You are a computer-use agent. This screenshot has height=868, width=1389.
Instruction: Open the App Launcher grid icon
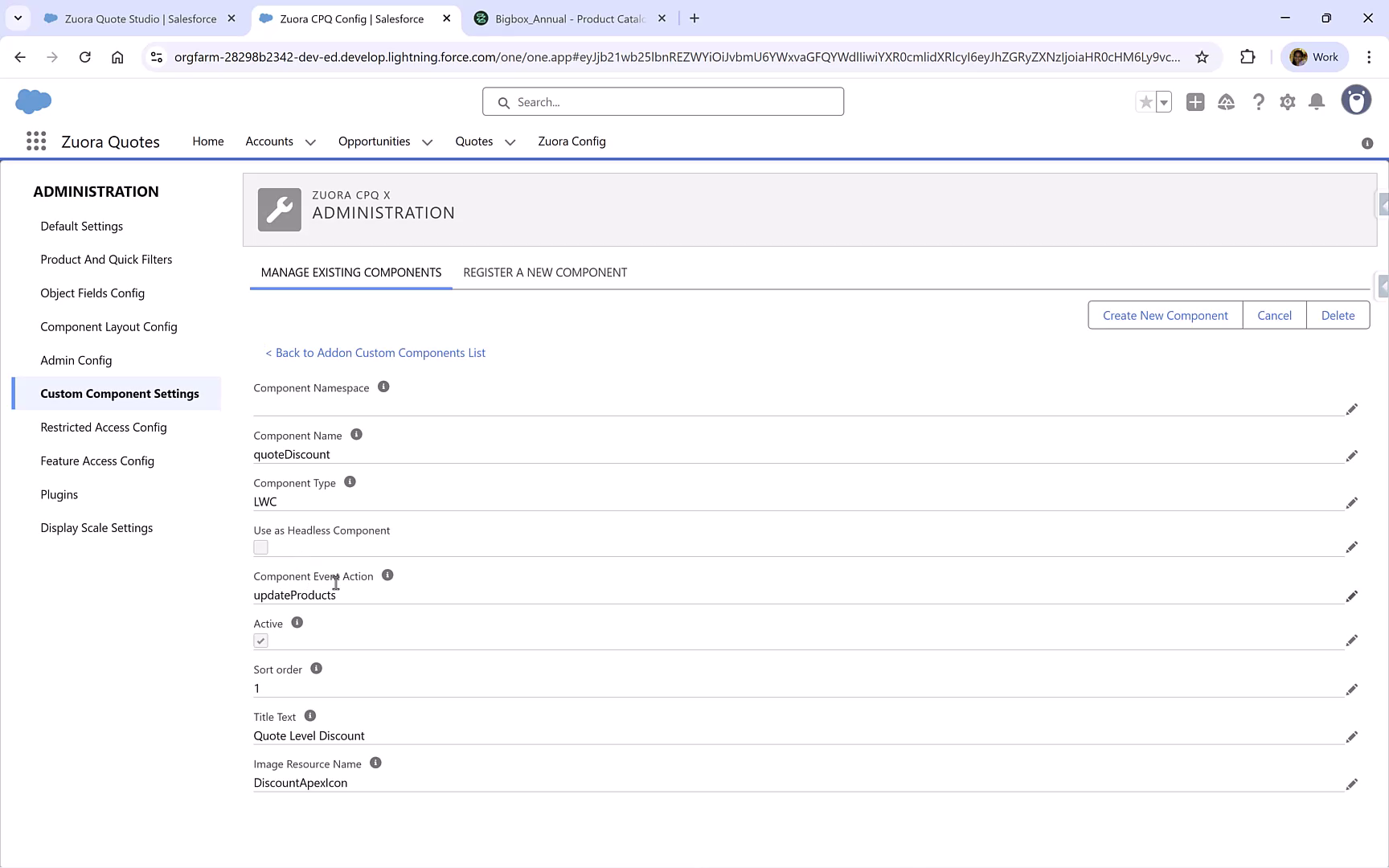[x=35, y=141]
